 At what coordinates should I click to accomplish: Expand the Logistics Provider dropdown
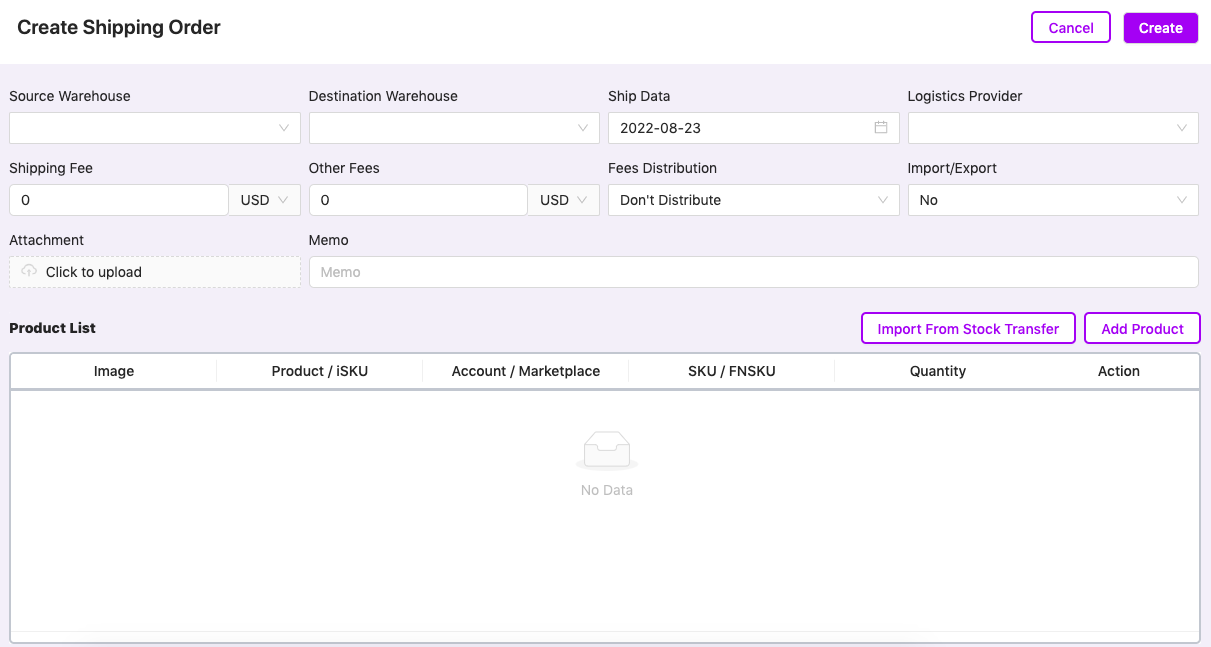(x=1053, y=128)
